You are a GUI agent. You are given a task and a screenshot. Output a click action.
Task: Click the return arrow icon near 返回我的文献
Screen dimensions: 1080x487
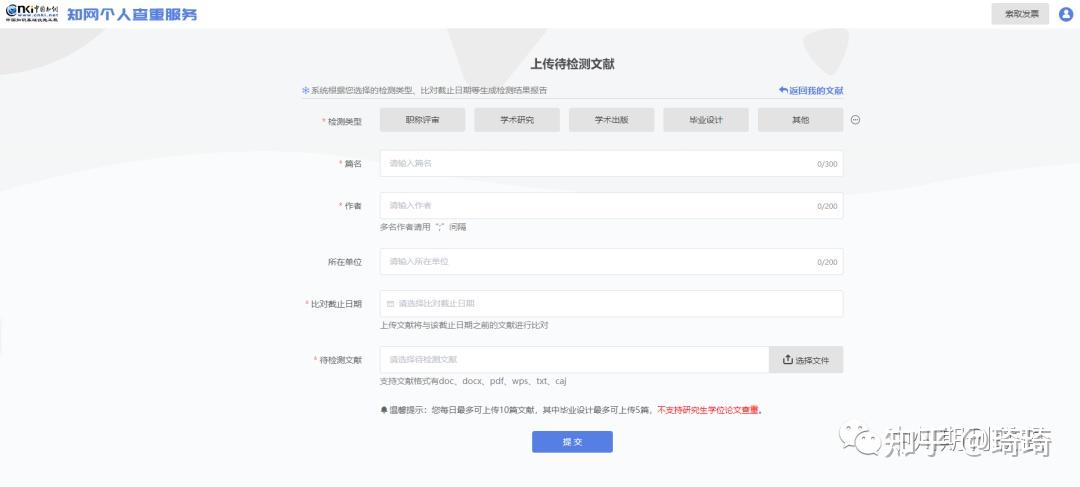[783, 90]
